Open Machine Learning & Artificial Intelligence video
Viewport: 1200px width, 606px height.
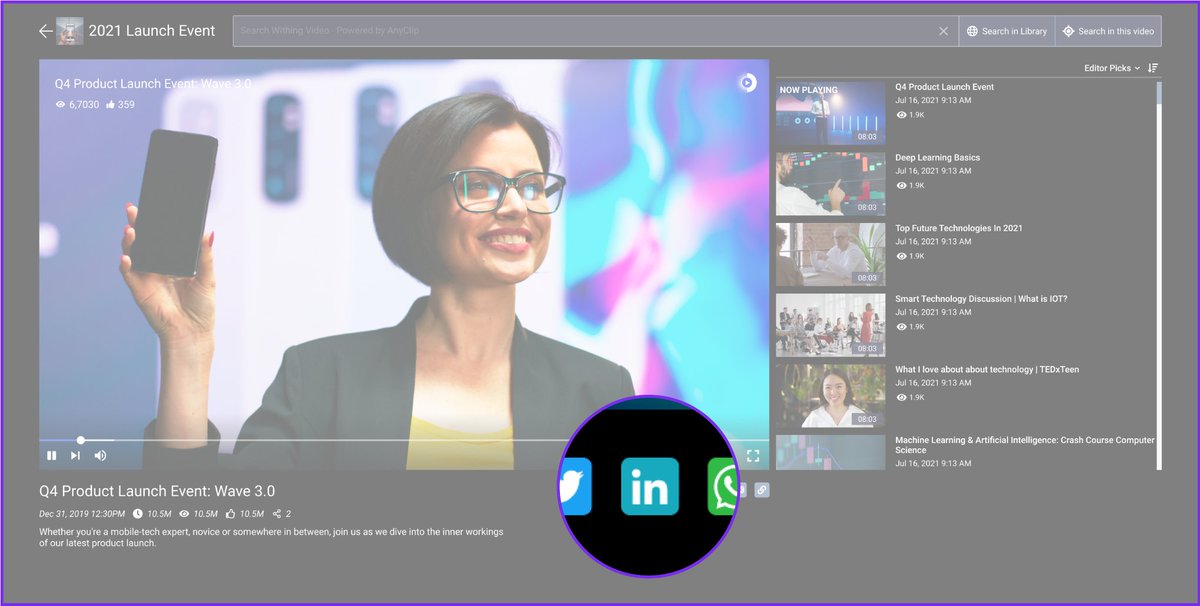[1025, 445]
